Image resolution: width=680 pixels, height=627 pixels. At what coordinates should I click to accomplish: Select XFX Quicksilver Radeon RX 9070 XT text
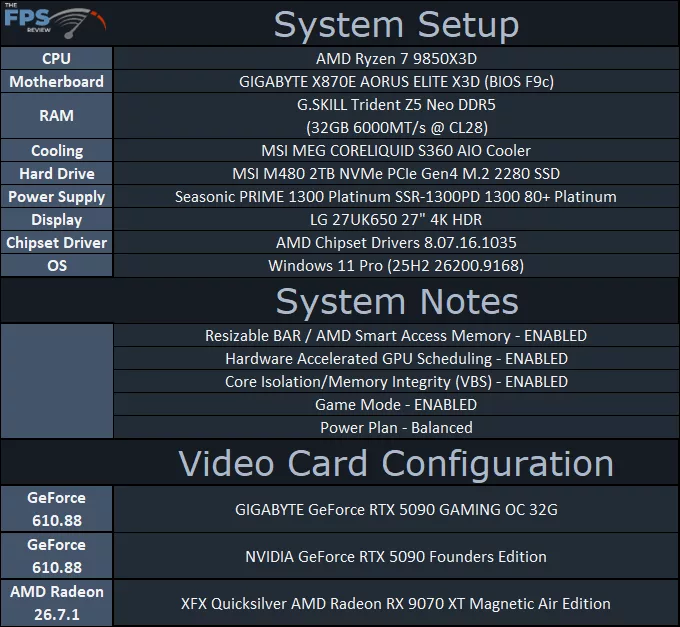[396, 604]
